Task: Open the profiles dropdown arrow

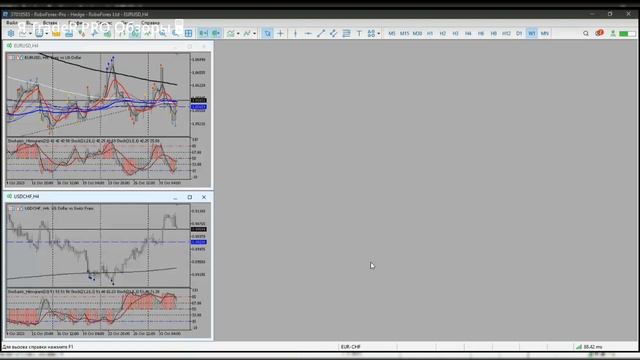Action: click(x=47, y=33)
